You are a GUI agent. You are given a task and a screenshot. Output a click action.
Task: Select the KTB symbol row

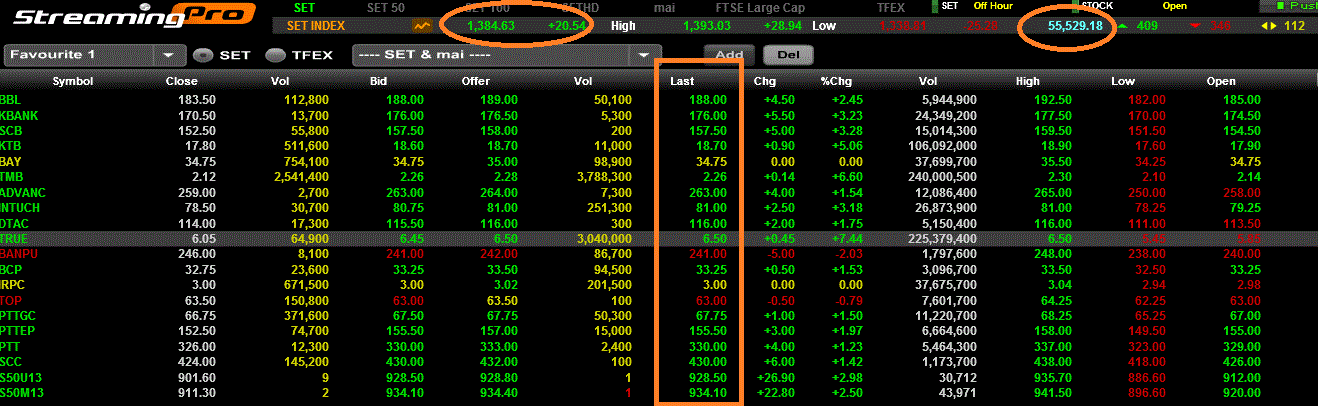659,146
